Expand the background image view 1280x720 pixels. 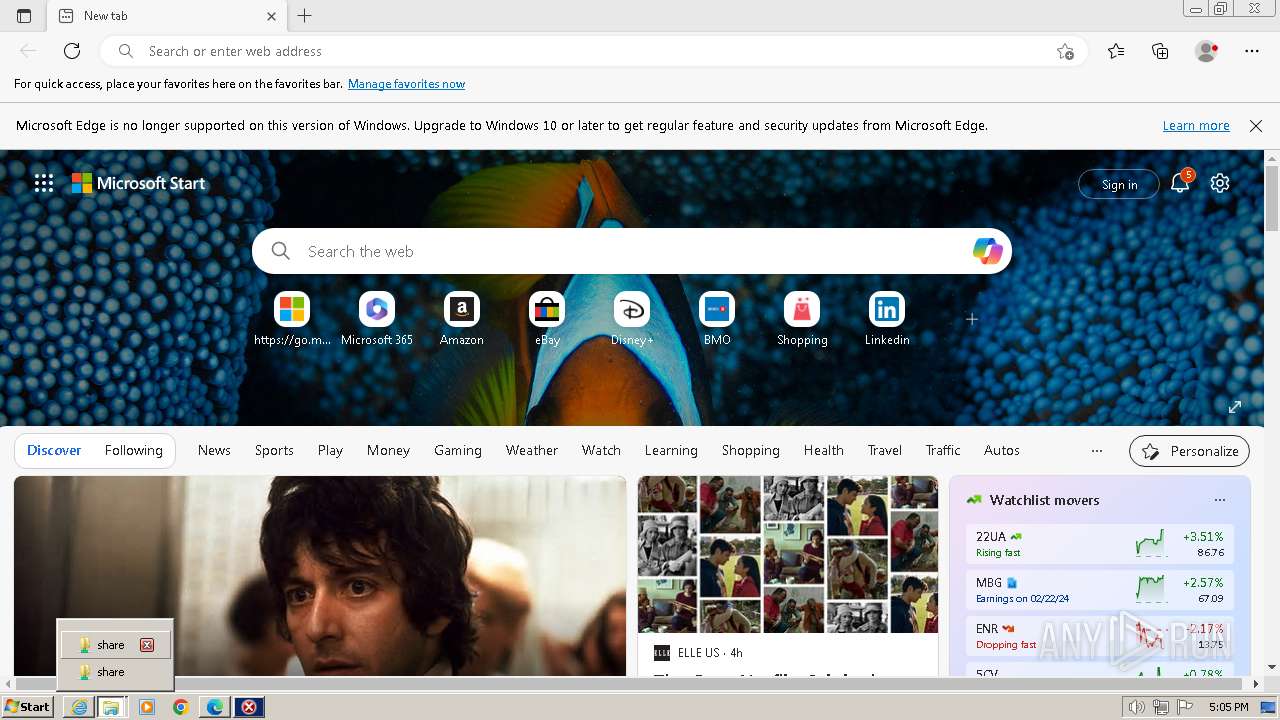pyautogui.click(x=1234, y=407)
